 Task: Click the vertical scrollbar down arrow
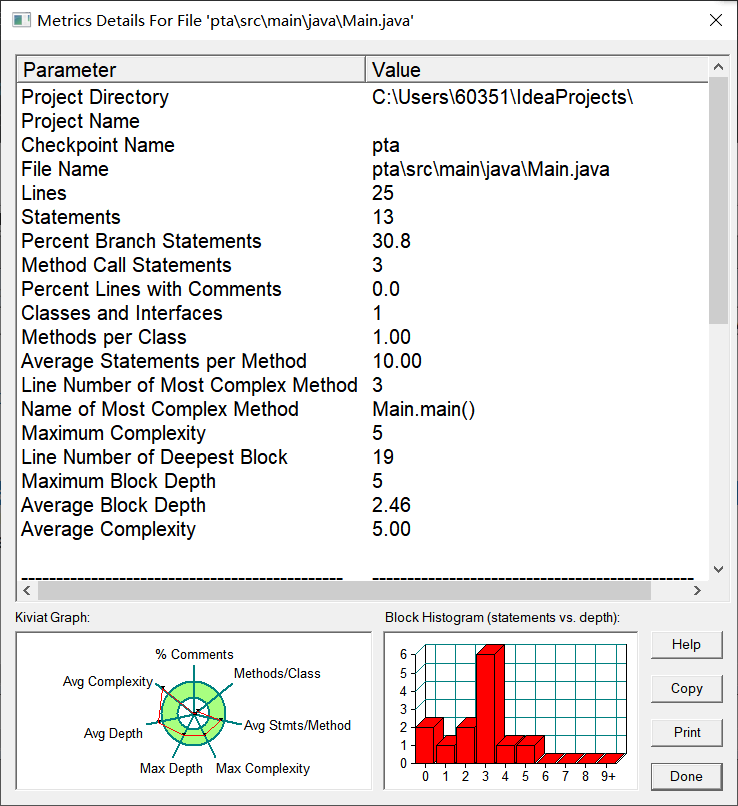point(718,569)
